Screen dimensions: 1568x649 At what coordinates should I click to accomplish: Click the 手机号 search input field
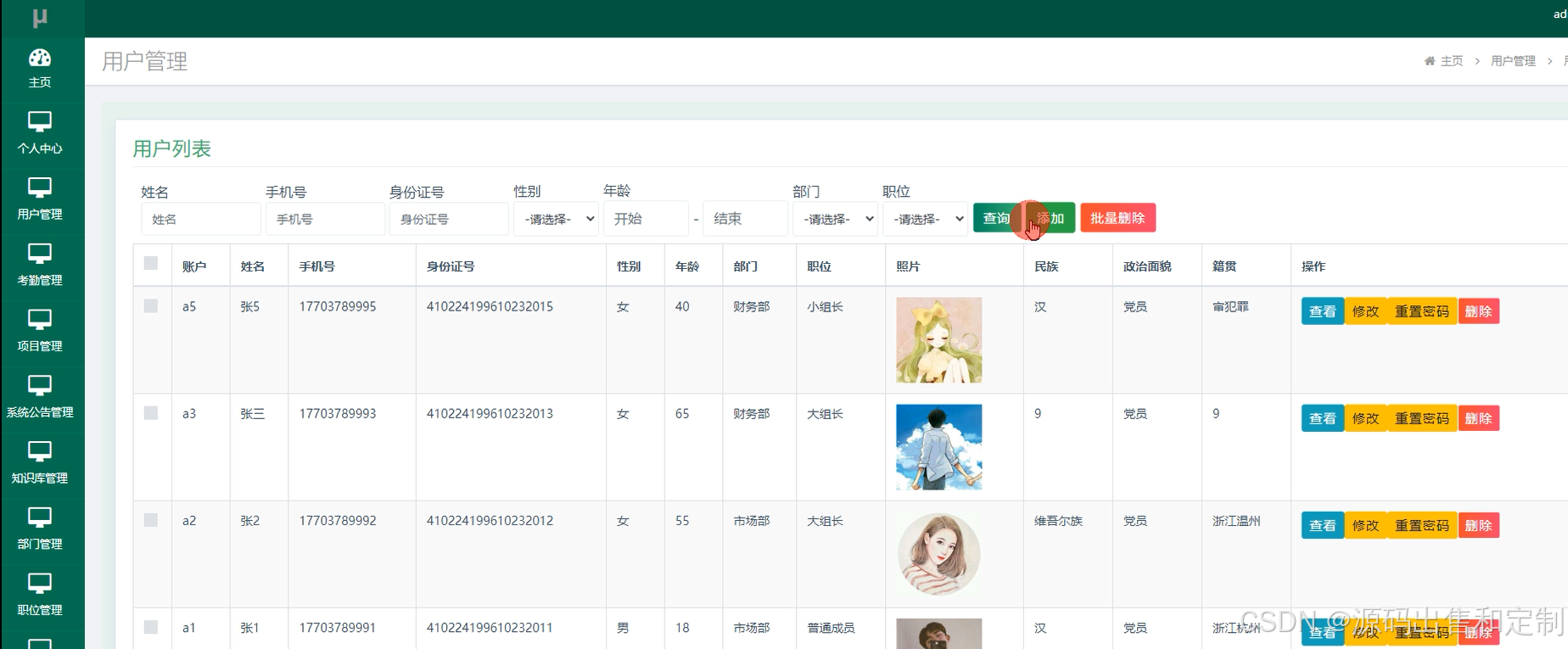325,219
